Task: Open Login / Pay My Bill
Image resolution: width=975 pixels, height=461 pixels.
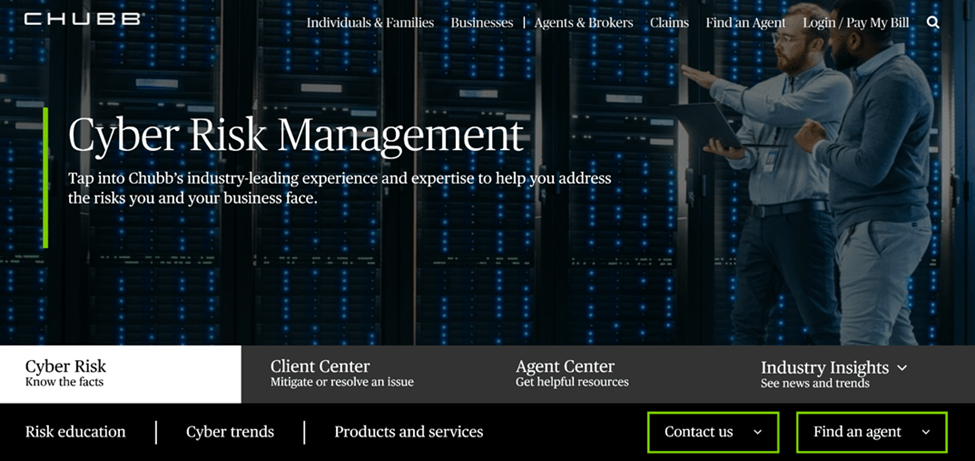Action: 856,23
